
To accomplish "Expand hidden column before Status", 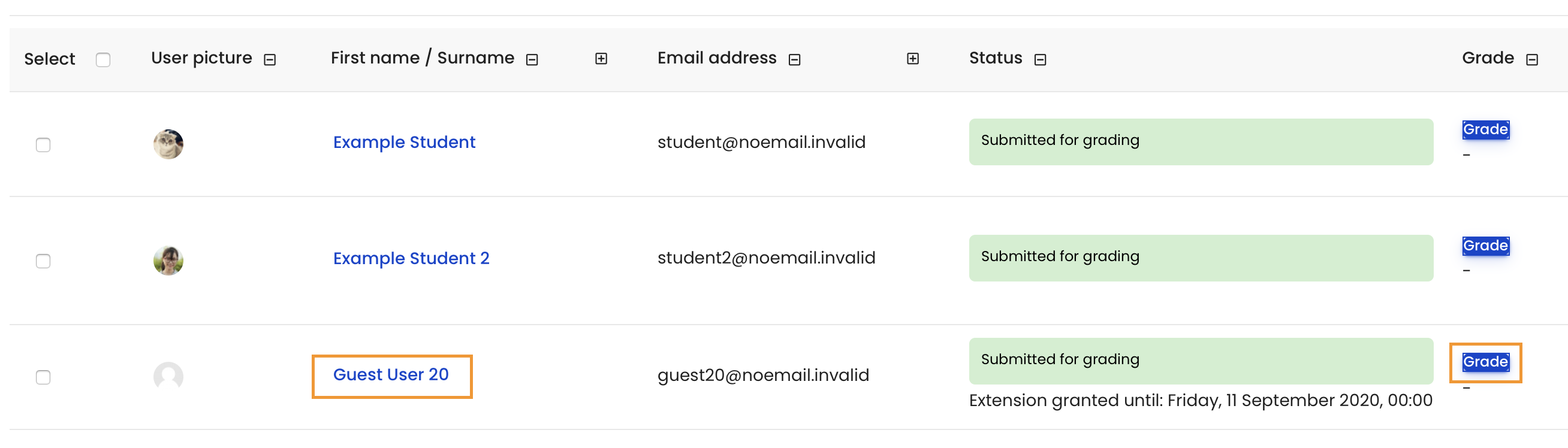I will coord(913,58).
